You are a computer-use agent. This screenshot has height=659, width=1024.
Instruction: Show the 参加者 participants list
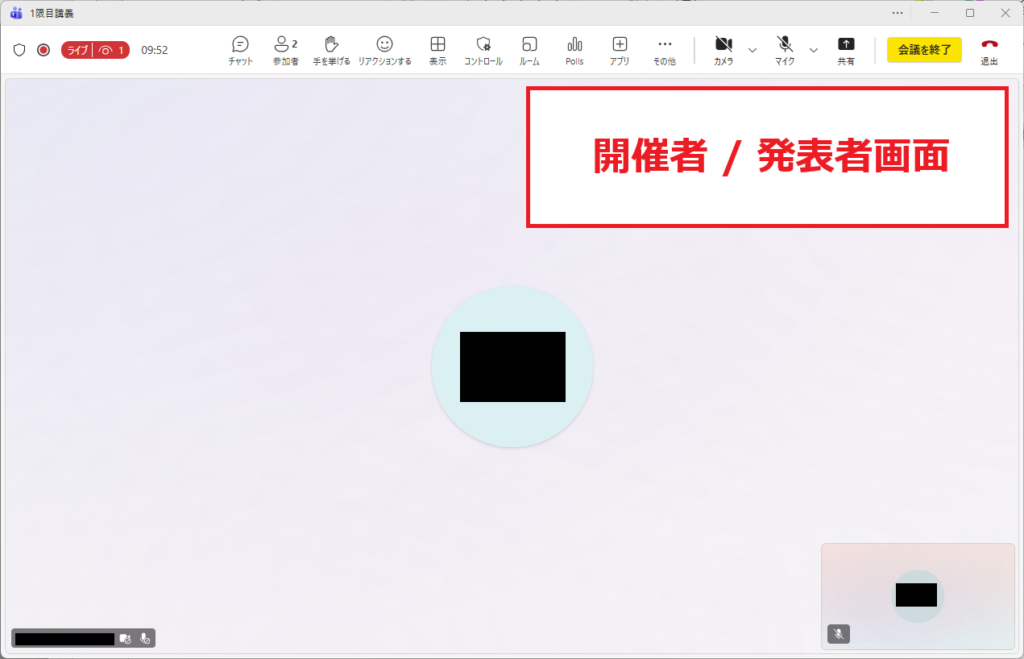pyautogui.click(x=285, y=50)
